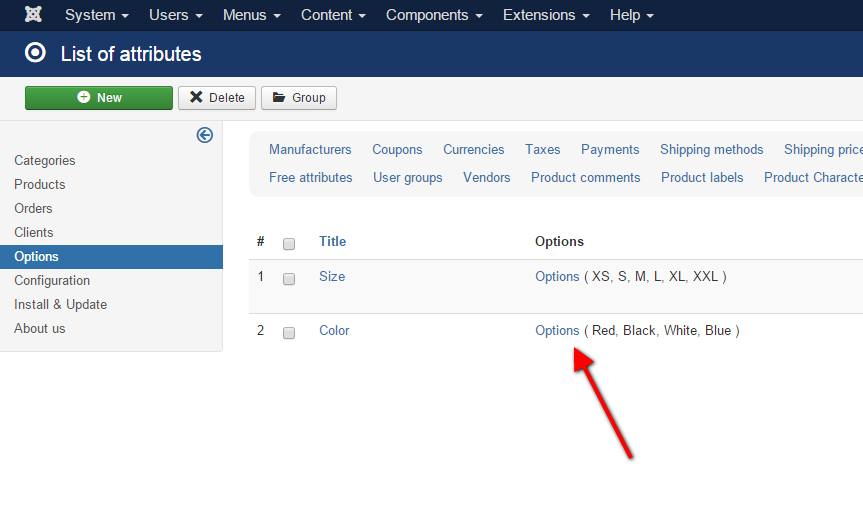Expand the Users dropdown menu

coord(175,15)
